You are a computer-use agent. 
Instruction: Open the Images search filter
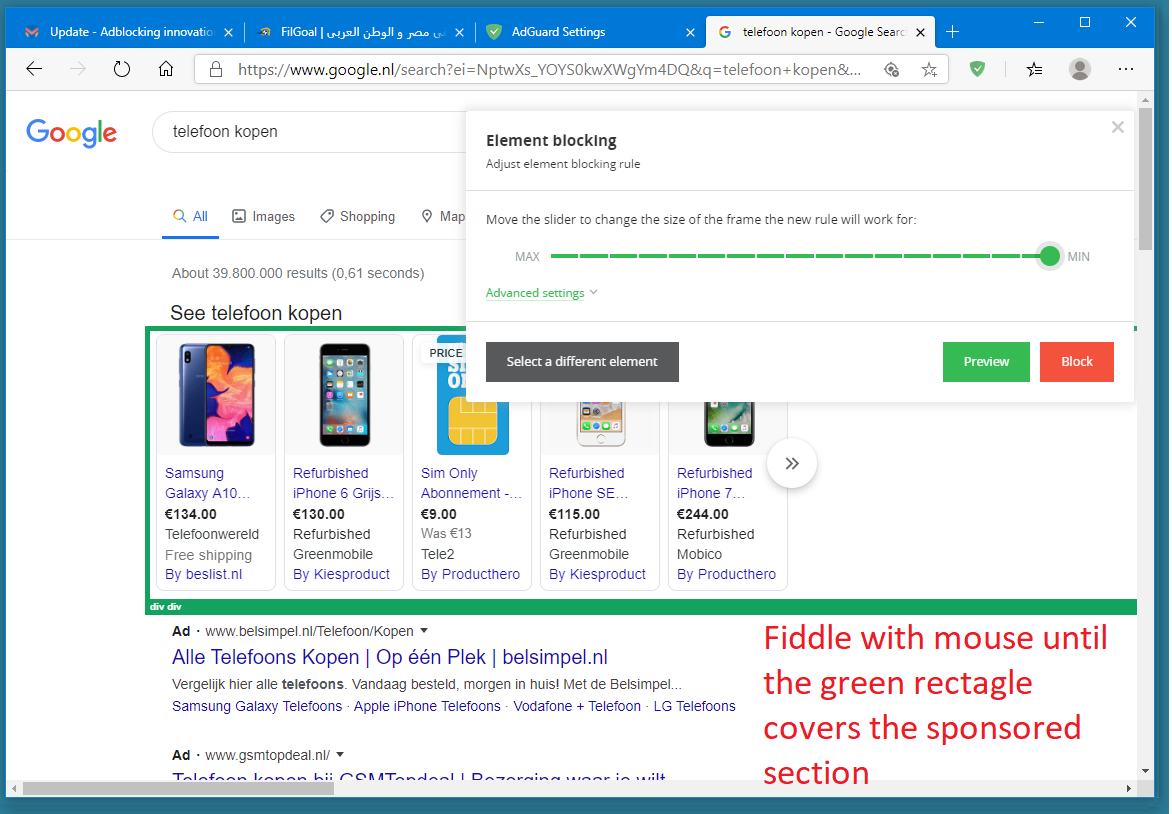[x=263, y=217]
